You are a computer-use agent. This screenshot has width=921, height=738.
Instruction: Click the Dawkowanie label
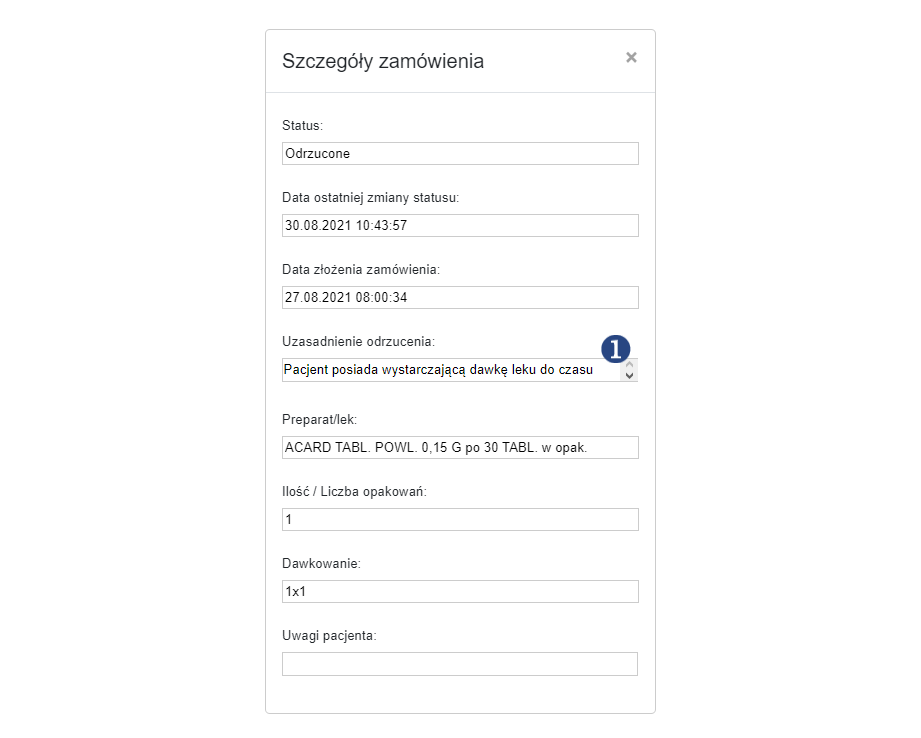[x=321, y=563]
